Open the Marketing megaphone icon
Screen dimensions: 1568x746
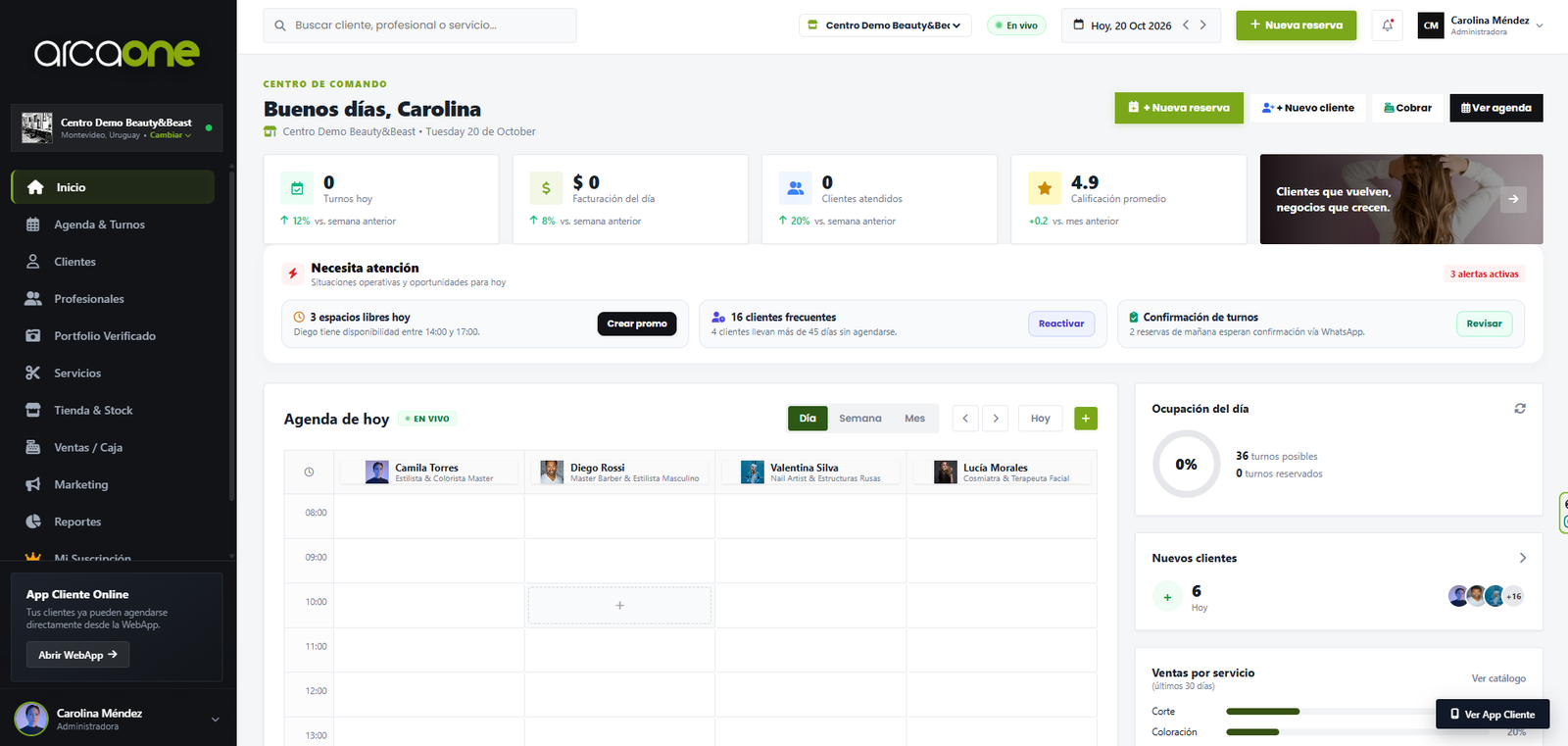point(33,484)
